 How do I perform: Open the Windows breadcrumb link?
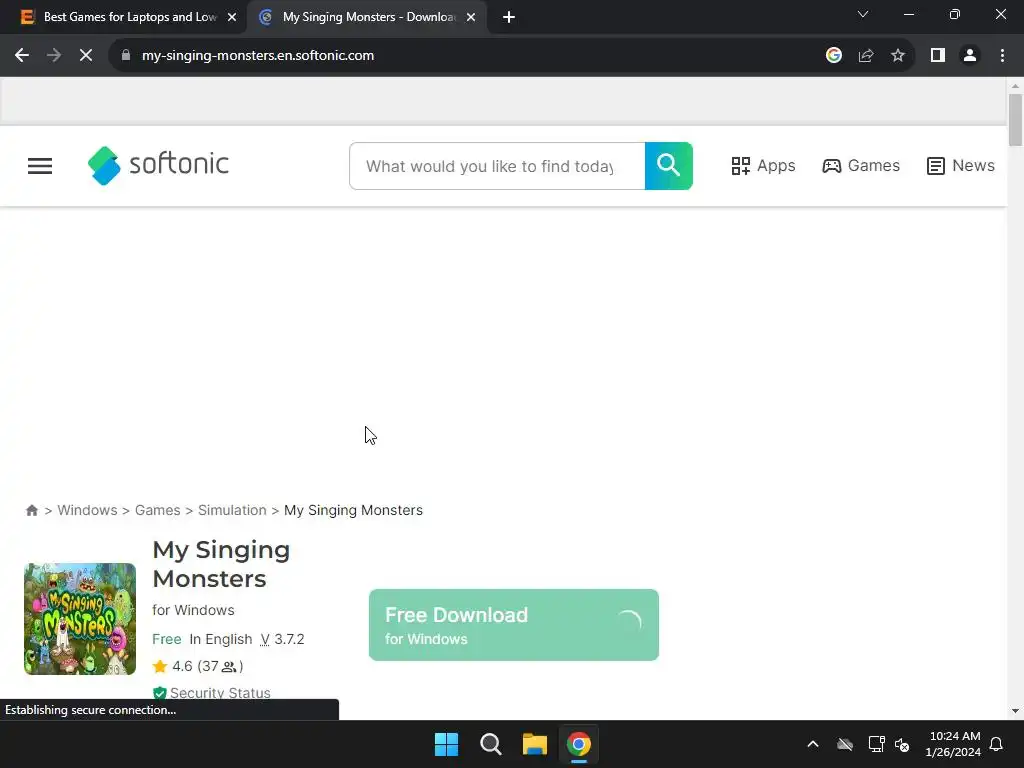pyautogui.click(x=88, y=510)
